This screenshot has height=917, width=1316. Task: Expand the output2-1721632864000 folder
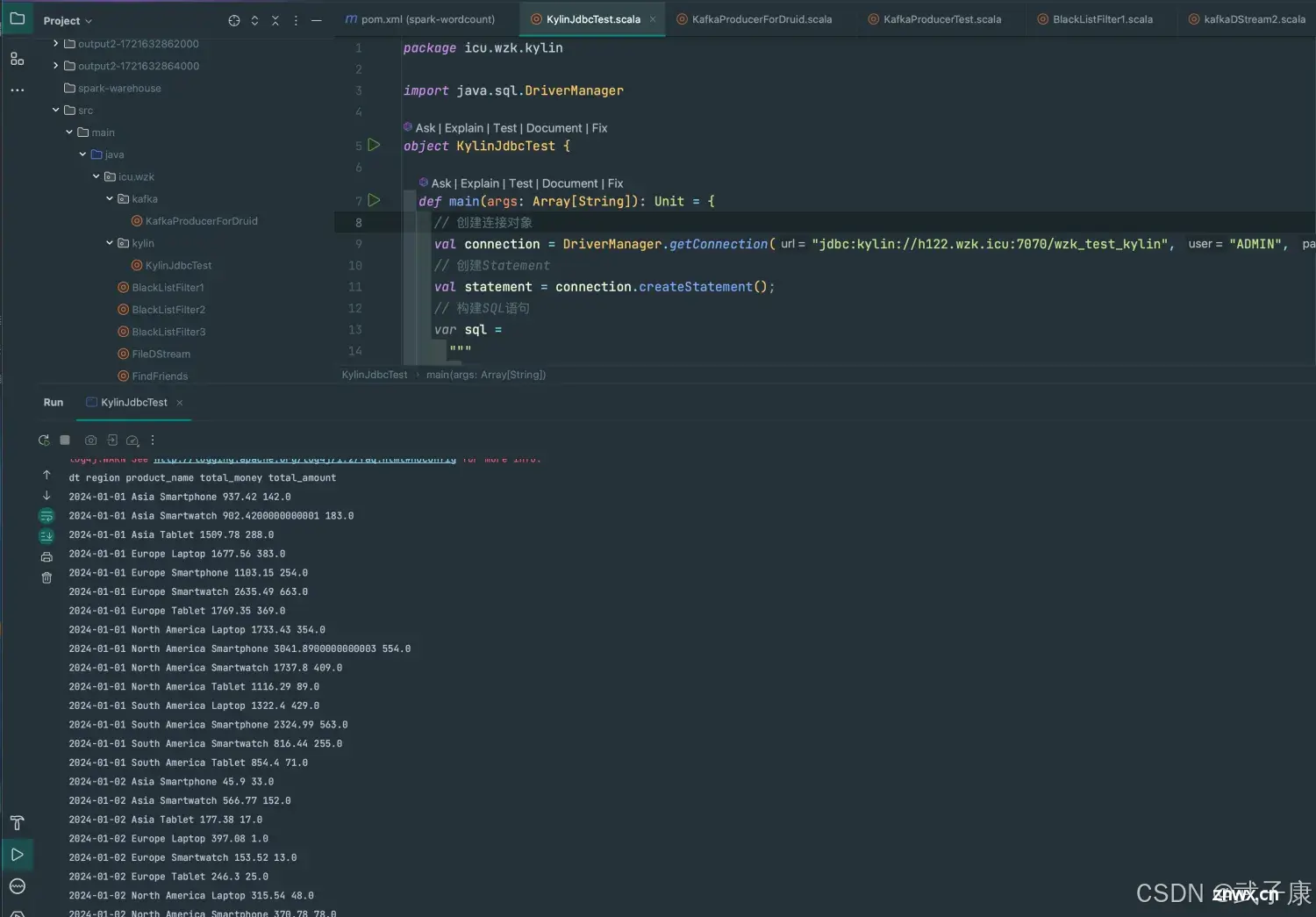pyautogui.click(x=55, y=65)
